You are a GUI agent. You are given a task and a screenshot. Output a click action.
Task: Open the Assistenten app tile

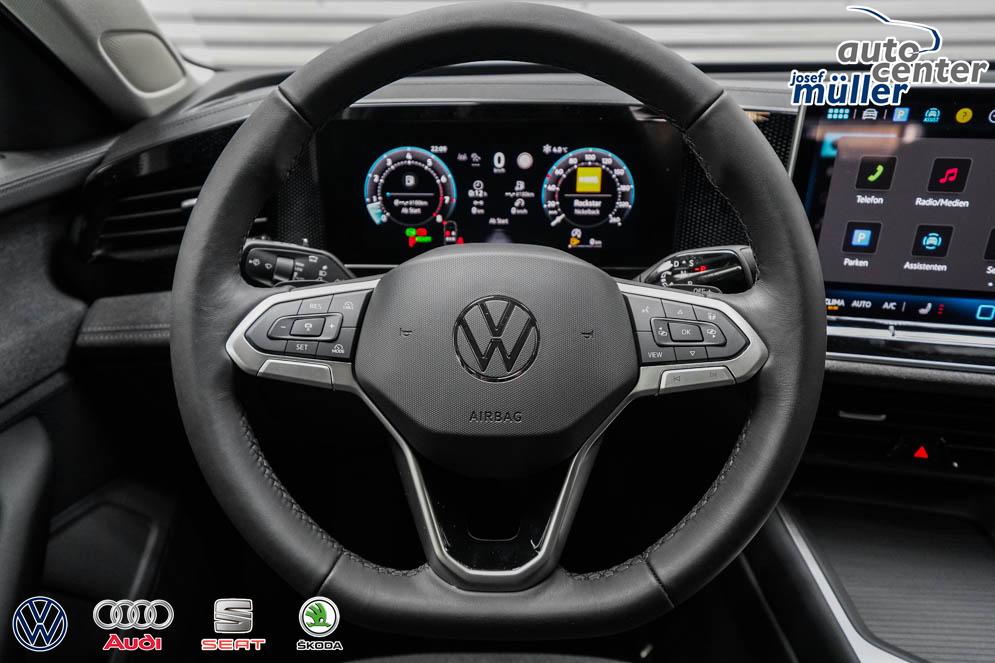click(932, 241)
